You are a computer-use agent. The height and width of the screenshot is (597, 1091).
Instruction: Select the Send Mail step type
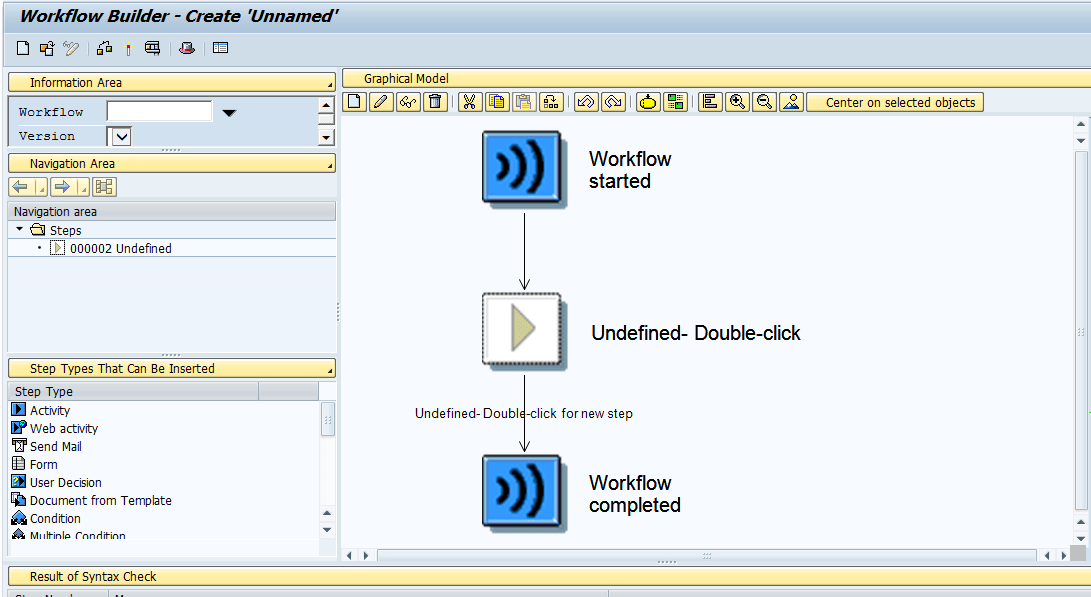(56, 447)
